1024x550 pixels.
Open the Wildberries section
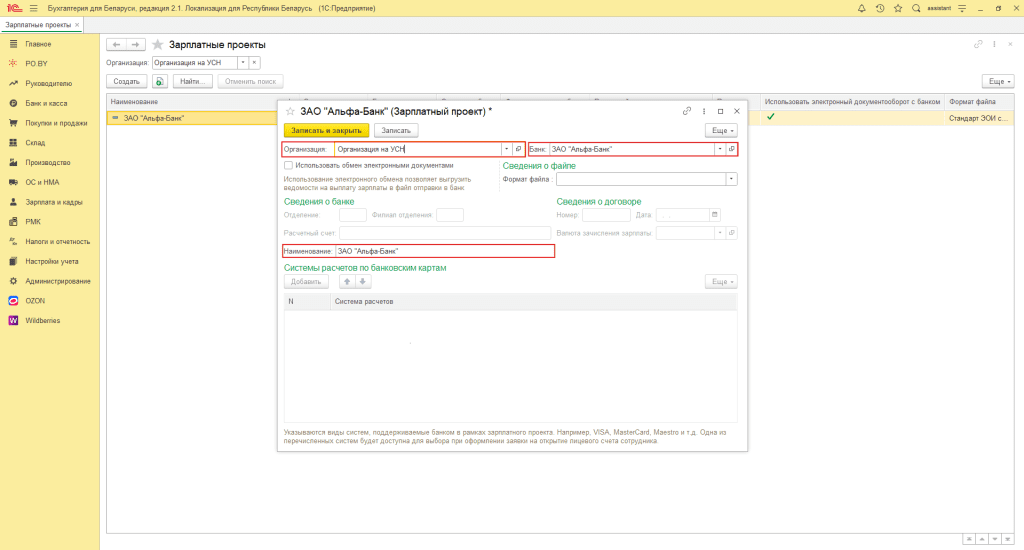pyautogui.click(x=42, y=321)
